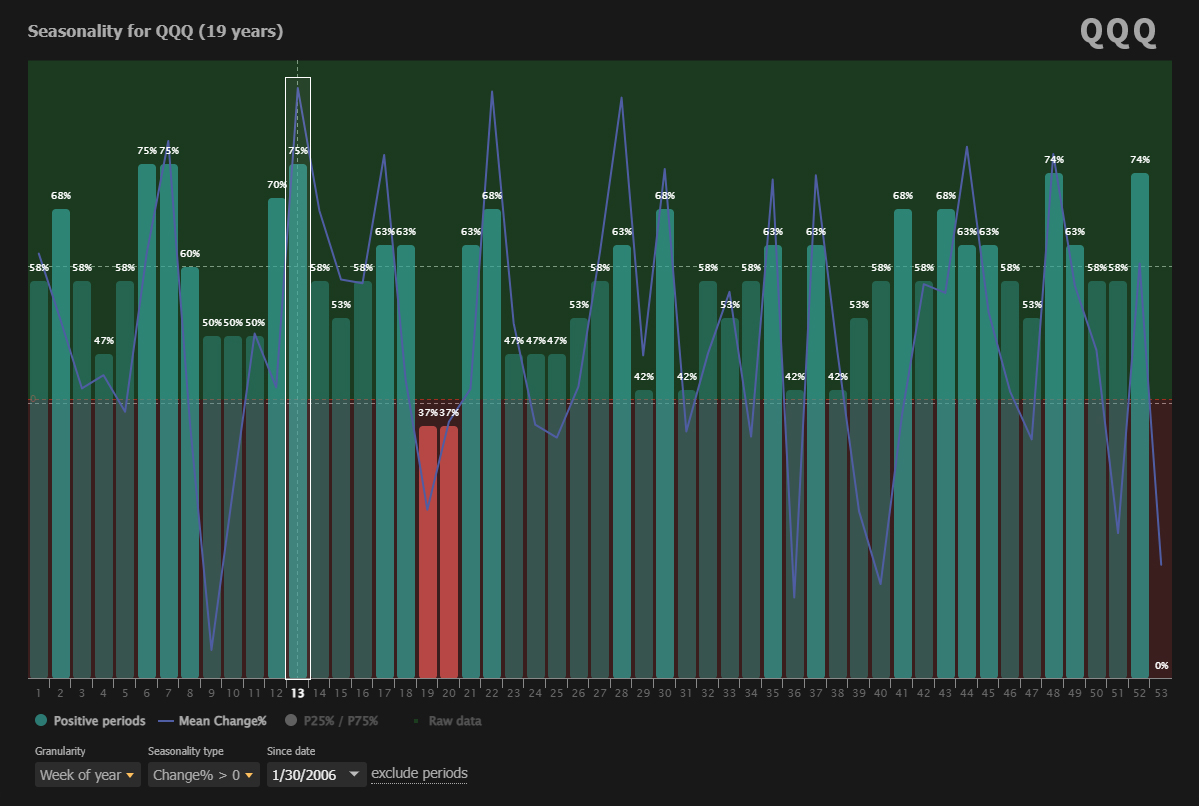Open the Seasonality type 'Change% > 0' dropdown
Viewport: 1199px width, 806px height.
coord(203,775)
